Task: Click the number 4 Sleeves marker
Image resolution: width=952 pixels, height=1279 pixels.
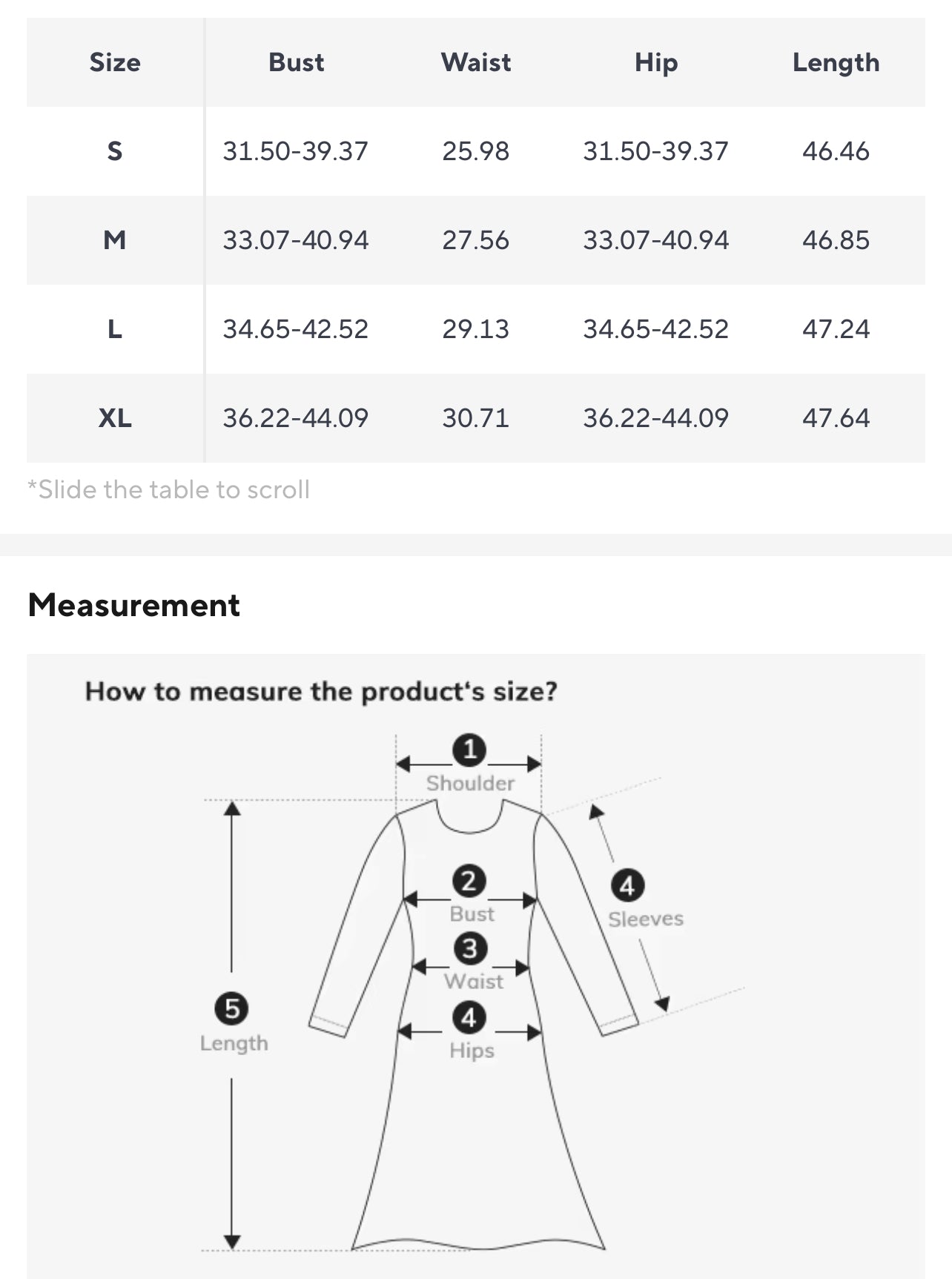Action: click(x=627, y=886)
